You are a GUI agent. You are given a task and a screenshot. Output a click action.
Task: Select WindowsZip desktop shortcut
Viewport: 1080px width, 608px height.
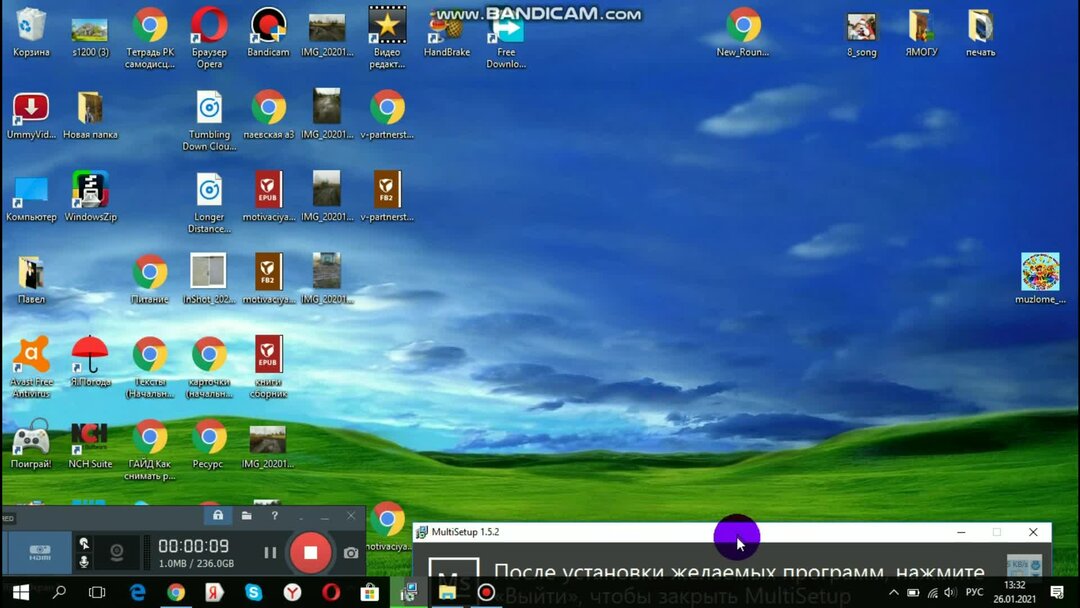coord(90,196)
